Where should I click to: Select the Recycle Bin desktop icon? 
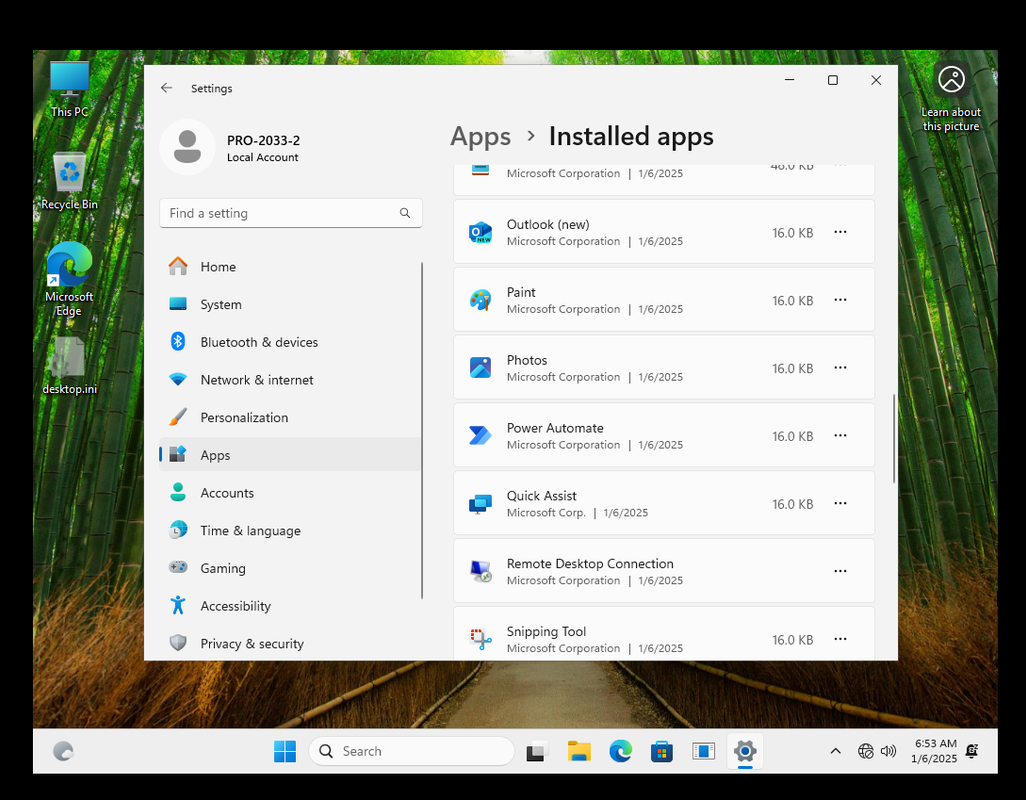(x=69, y=181)
